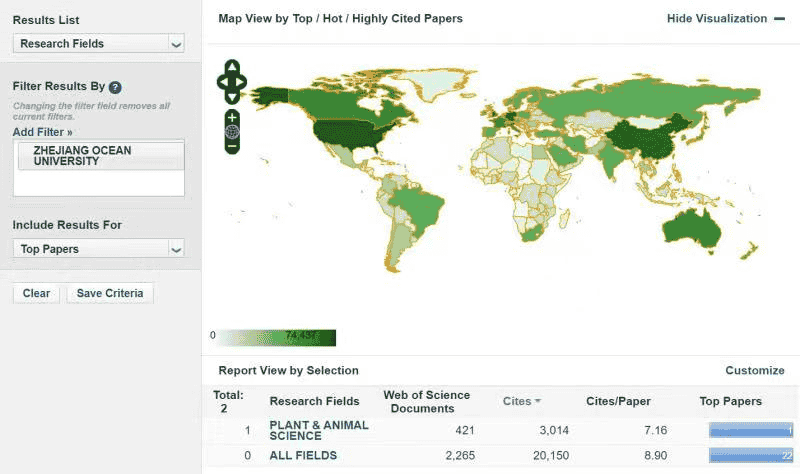Select Zhejiang Ocean University filter entry
The height and width of the screenshot is (474, 800).
[101, 156]
